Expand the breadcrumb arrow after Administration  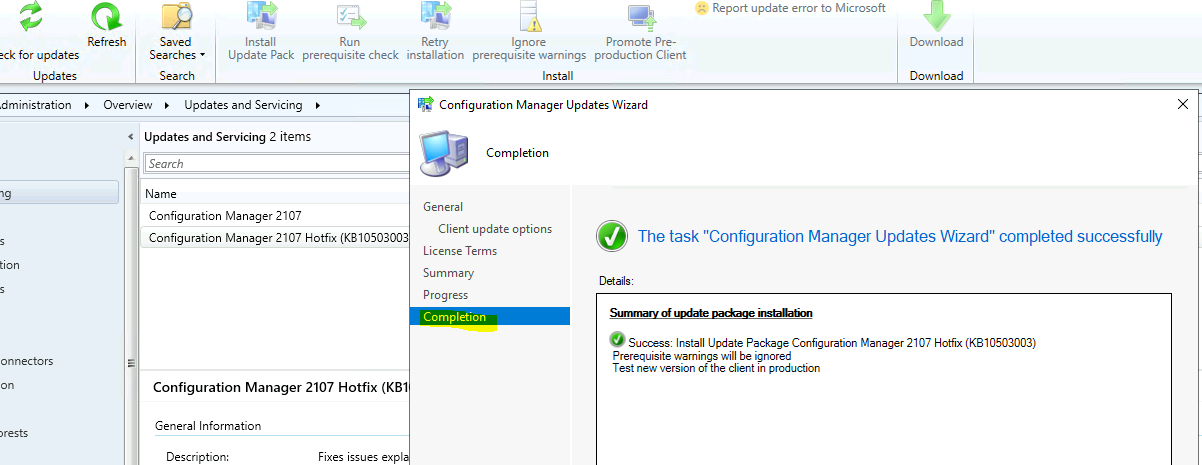pyautogui.click(x=87, y=105)
